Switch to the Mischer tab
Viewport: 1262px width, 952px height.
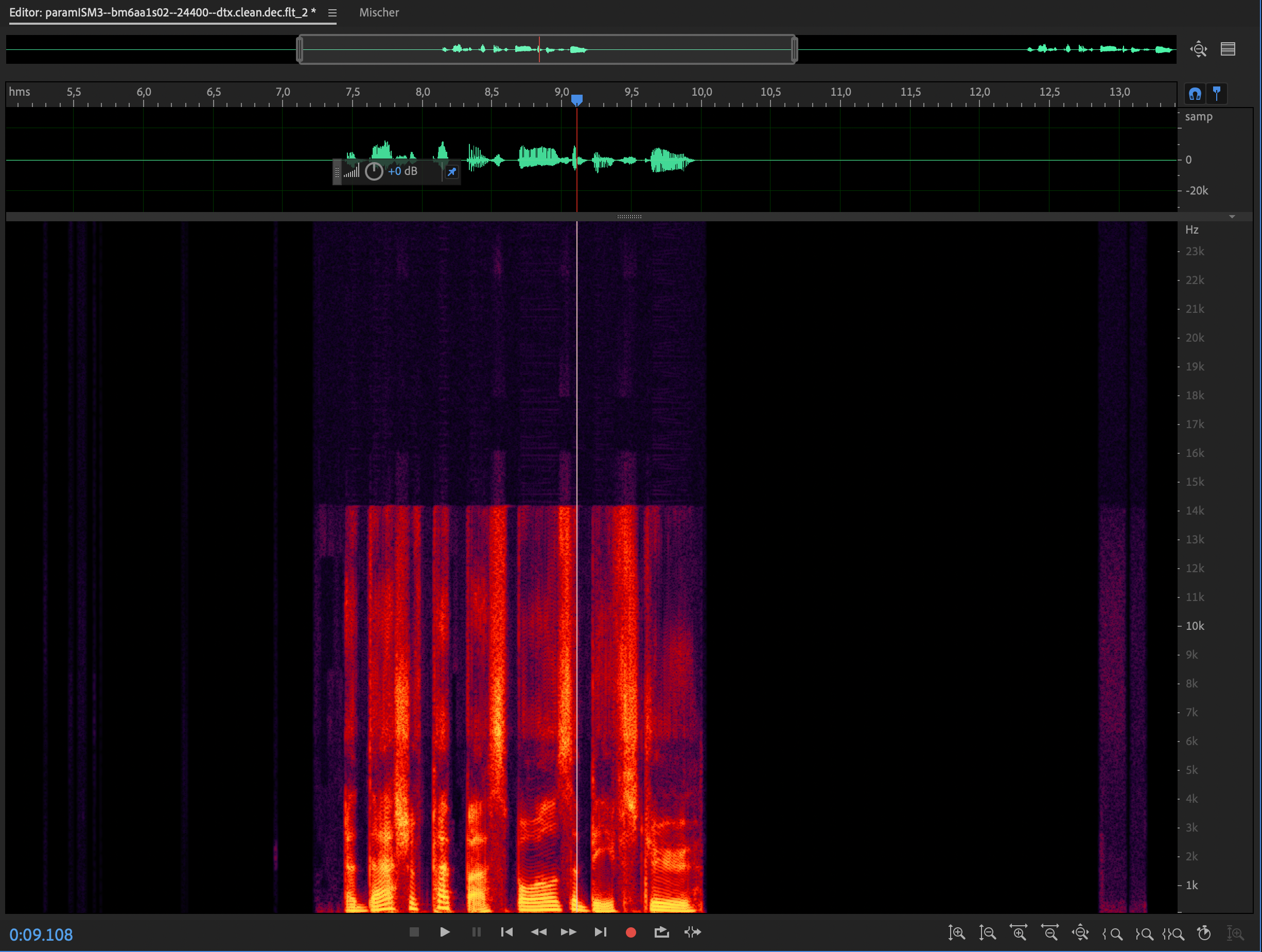pos(379,12)
